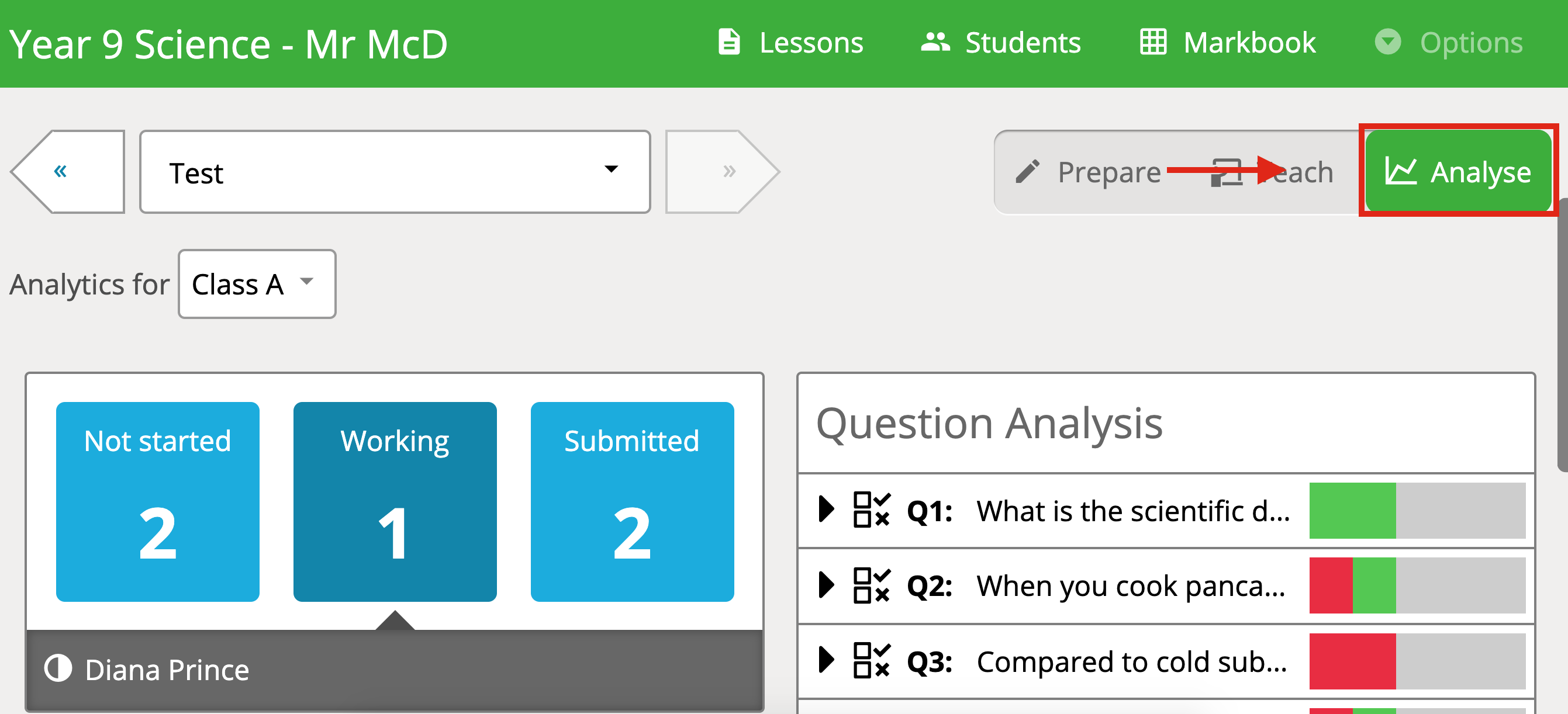The height and width of the screenshot is (714, 1568).
Task: Click Q2 multiple-choice type icon
Action: point(872,585)
